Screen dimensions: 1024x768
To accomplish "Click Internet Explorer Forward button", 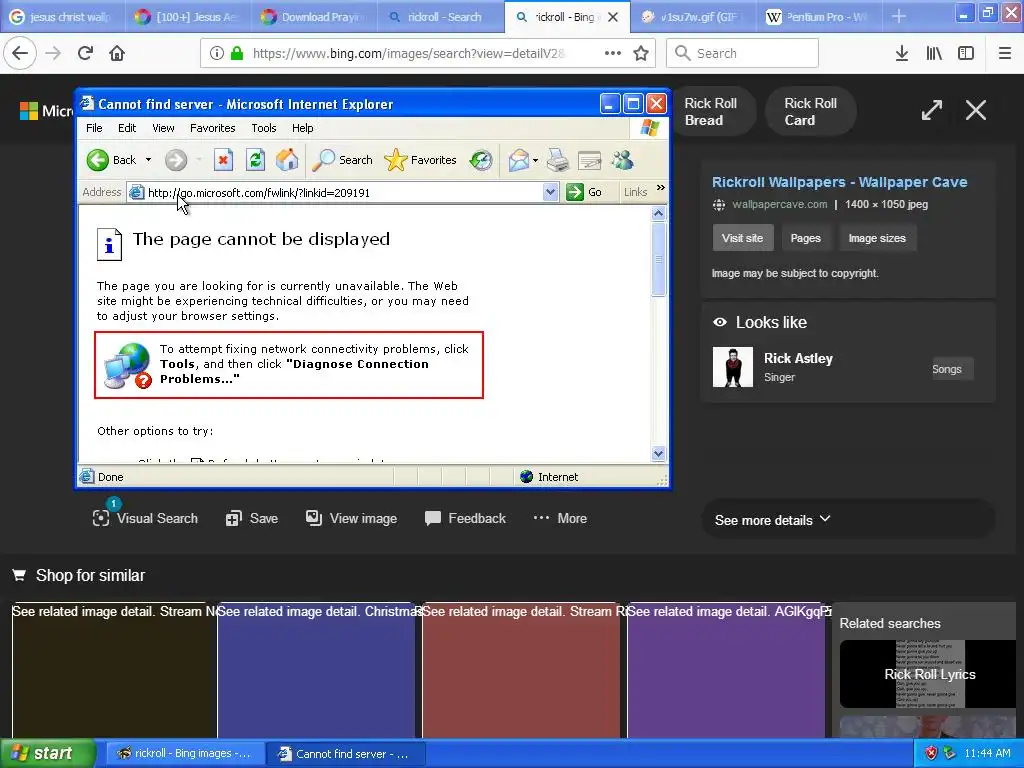I will click(x=176, y=160).
